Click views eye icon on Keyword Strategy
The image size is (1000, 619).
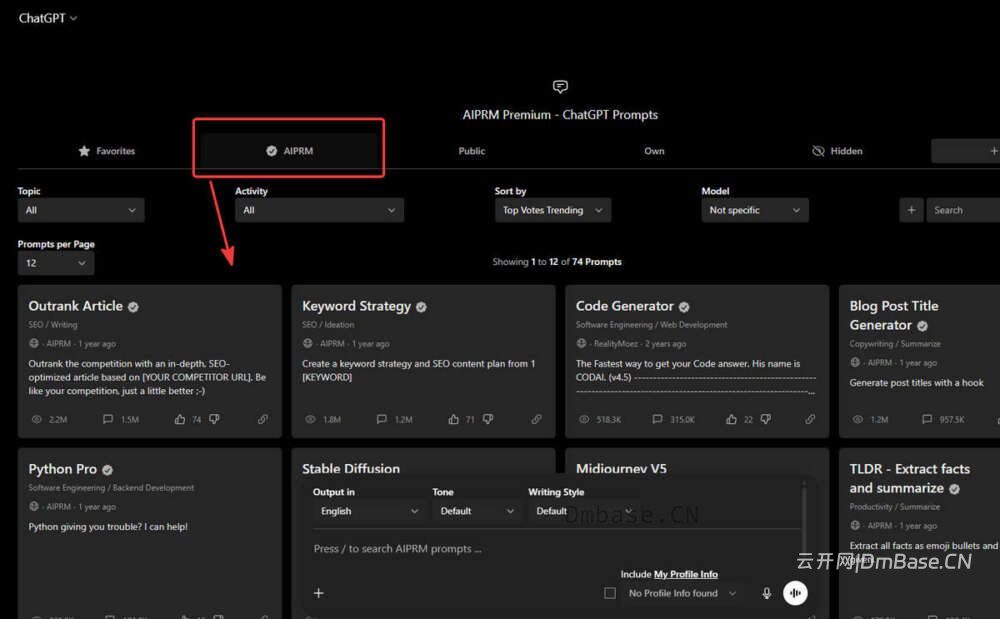coord(311,419)
